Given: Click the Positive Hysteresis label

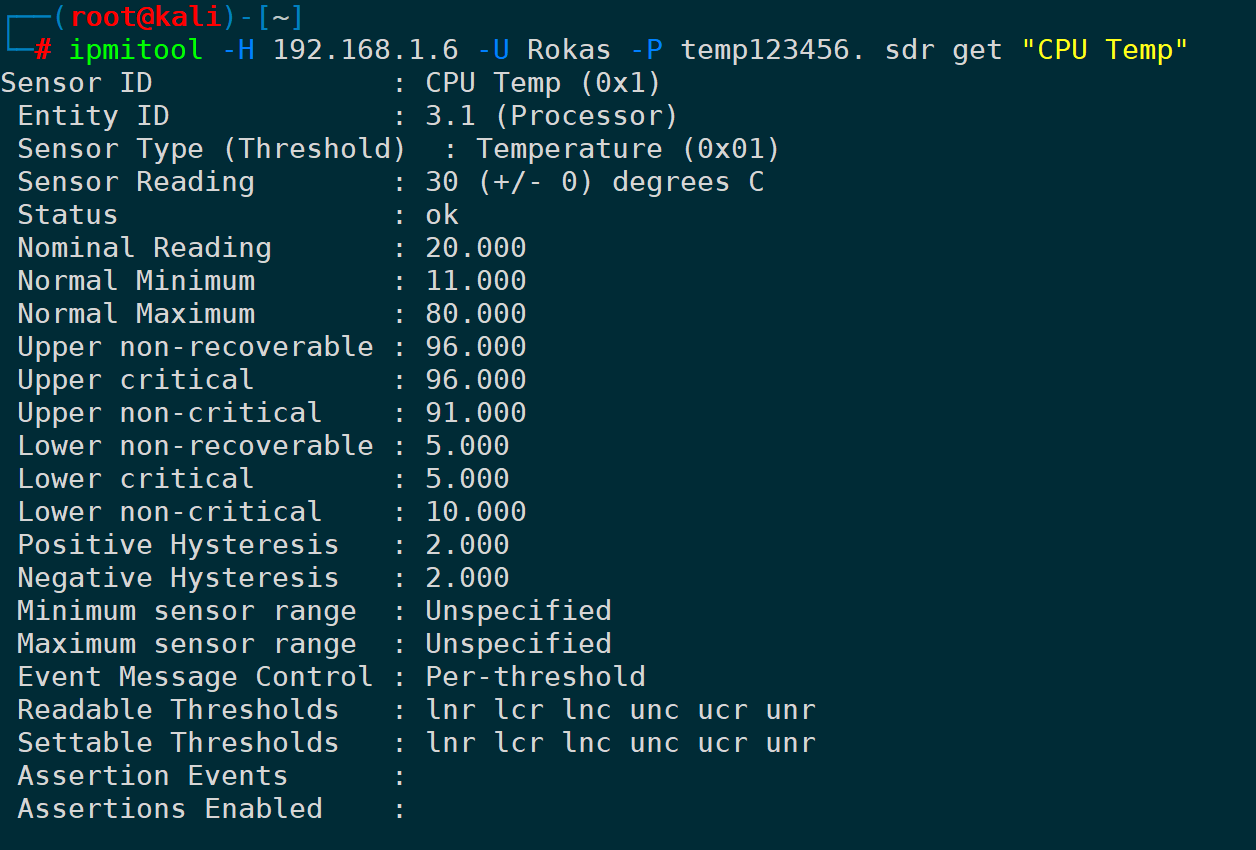Looking at the screenshot, I should pyautogui.click(x=178, y=545).
